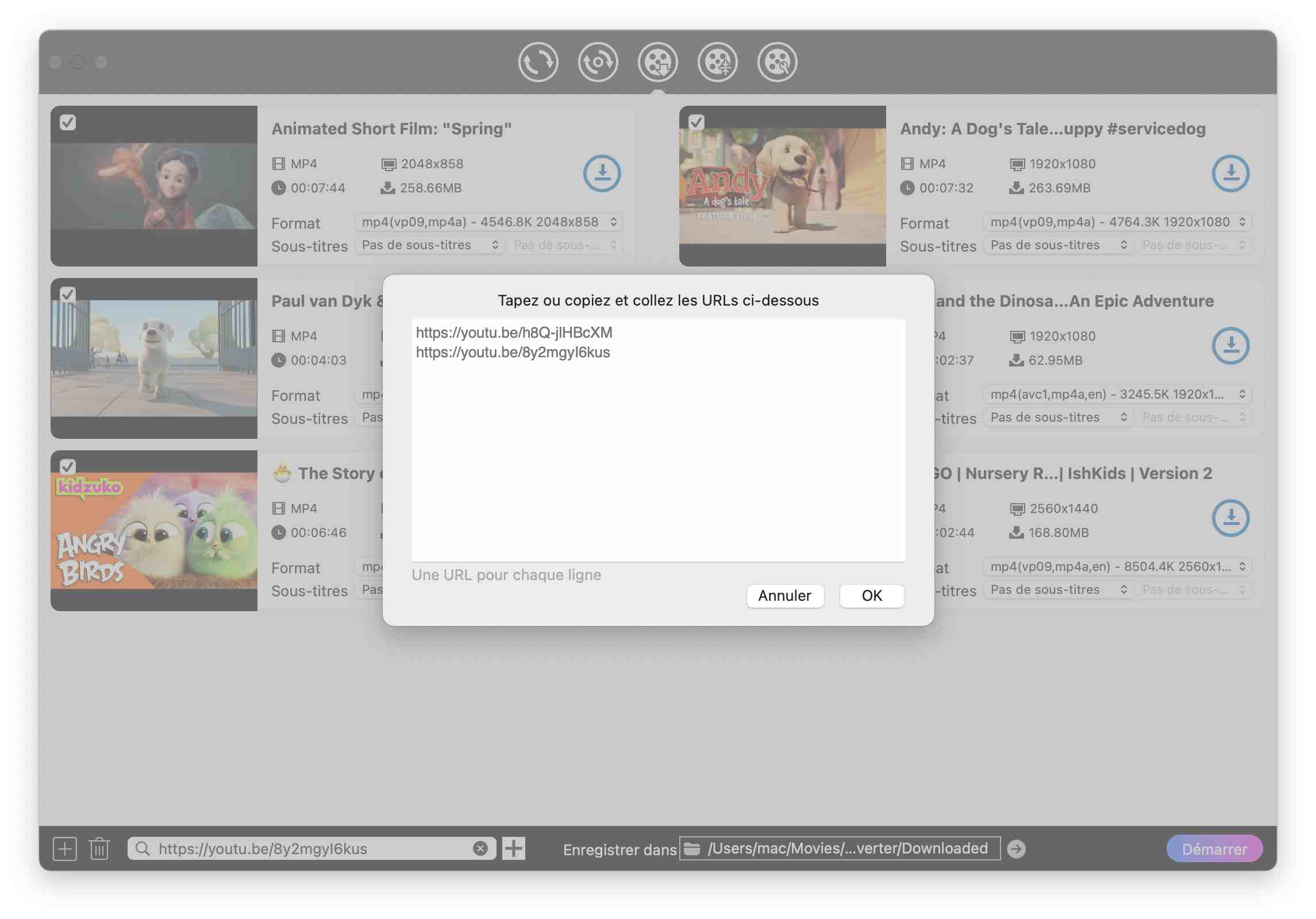The image size is (1316, 919).
Task: Open the second conversion-with-settings toolbar icon
Action: click(x=598, y=62)
